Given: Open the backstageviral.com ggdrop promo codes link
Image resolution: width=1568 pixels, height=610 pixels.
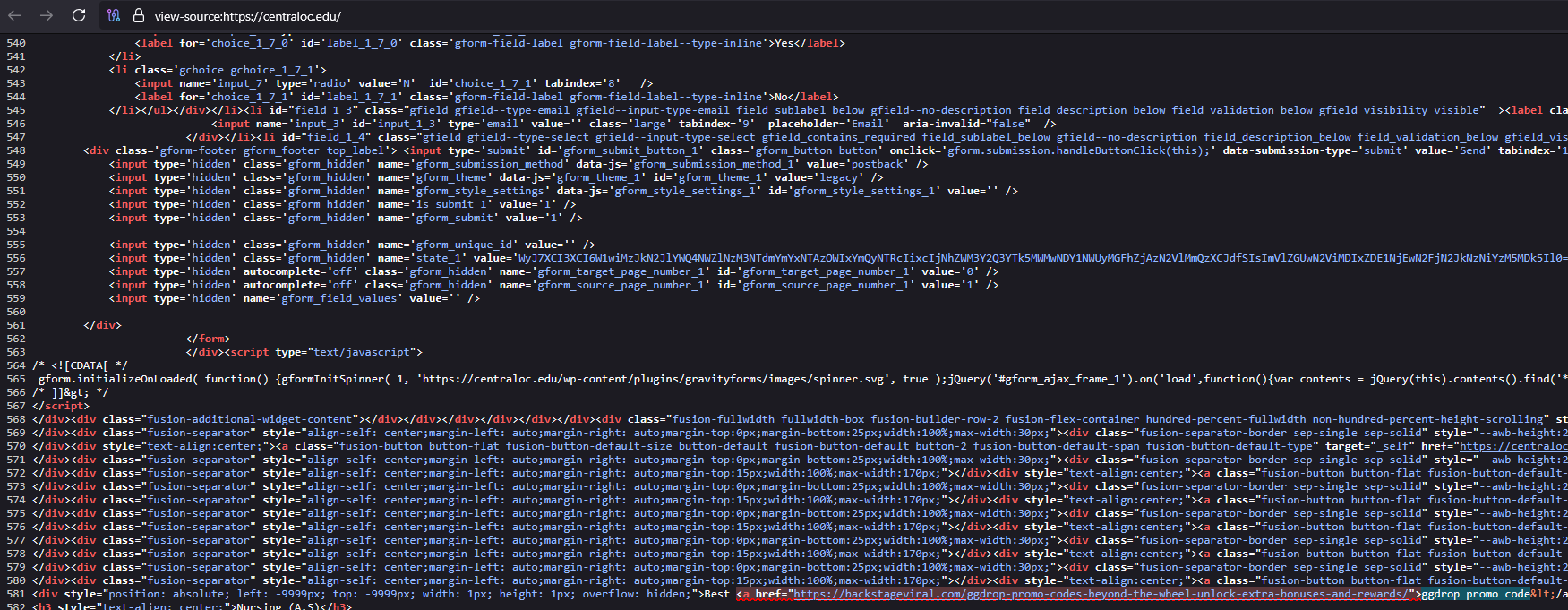Looking at the screenshot, I should pos(1103,594).
